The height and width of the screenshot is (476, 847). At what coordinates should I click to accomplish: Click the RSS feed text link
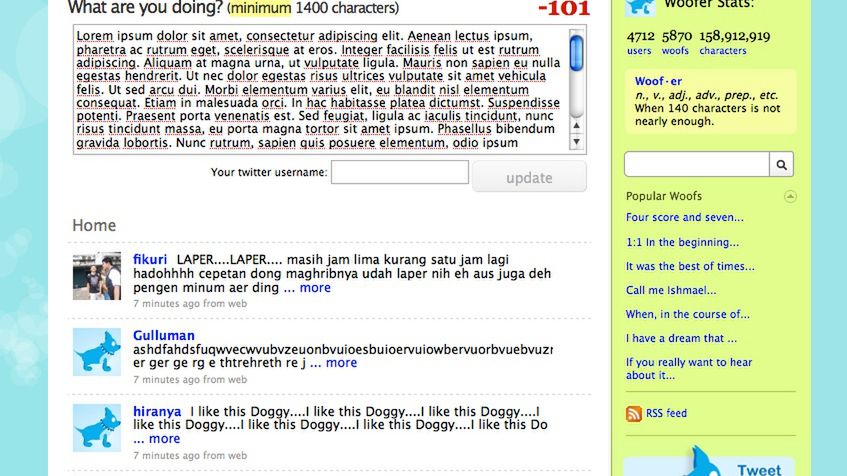click(x=666, y=413)
